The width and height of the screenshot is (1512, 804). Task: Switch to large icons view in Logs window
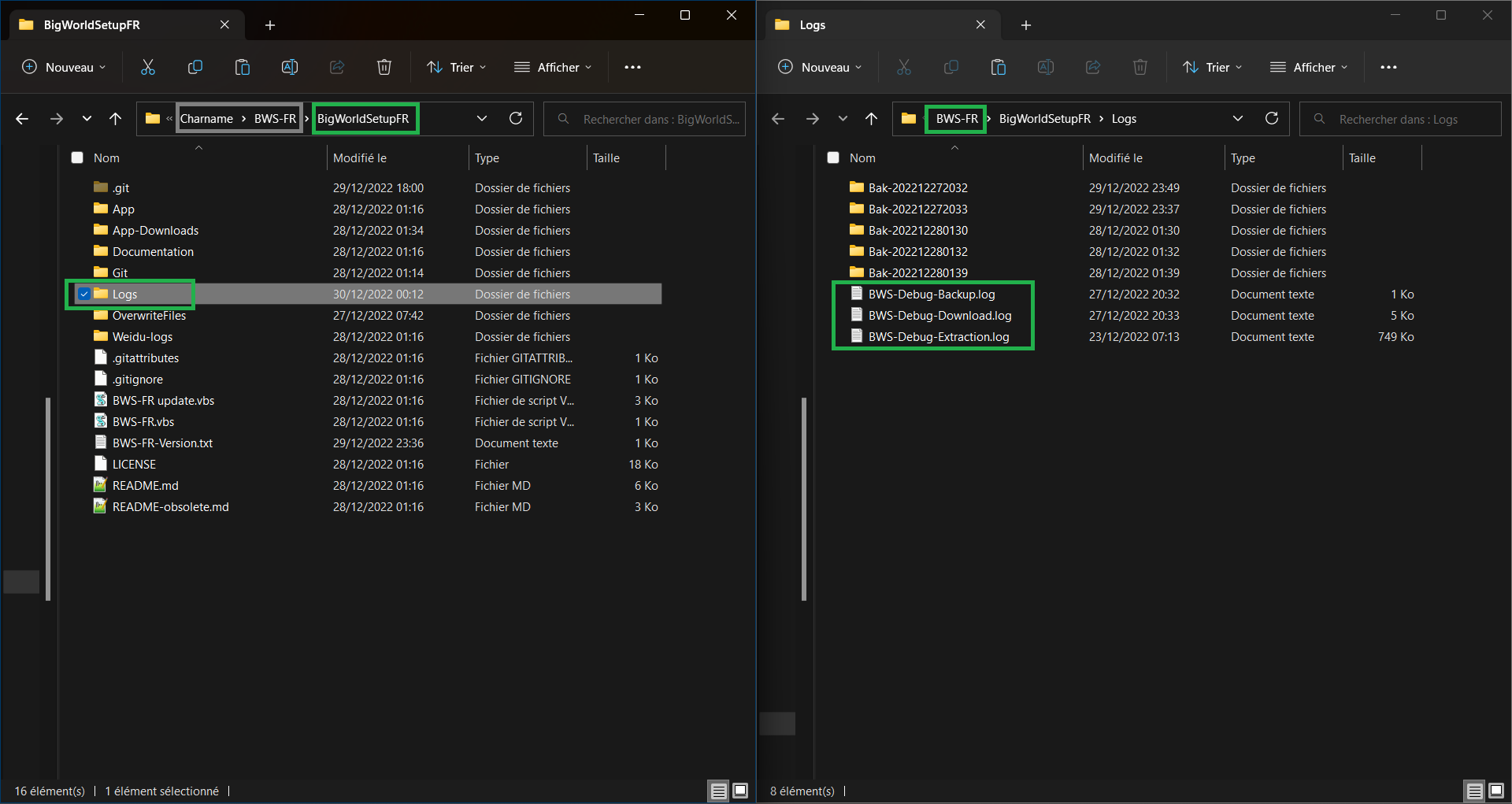[x=1496, y=791]
